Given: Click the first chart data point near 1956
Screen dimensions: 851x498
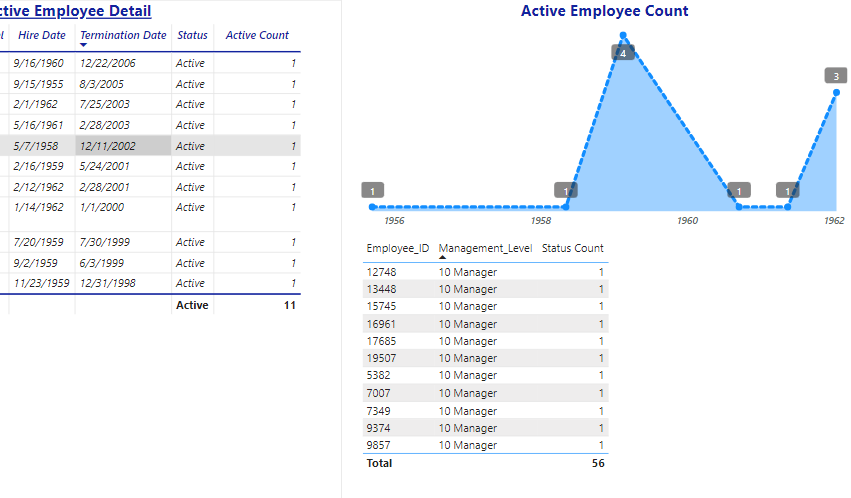Looking at the screenshot, I should point(372,207).
